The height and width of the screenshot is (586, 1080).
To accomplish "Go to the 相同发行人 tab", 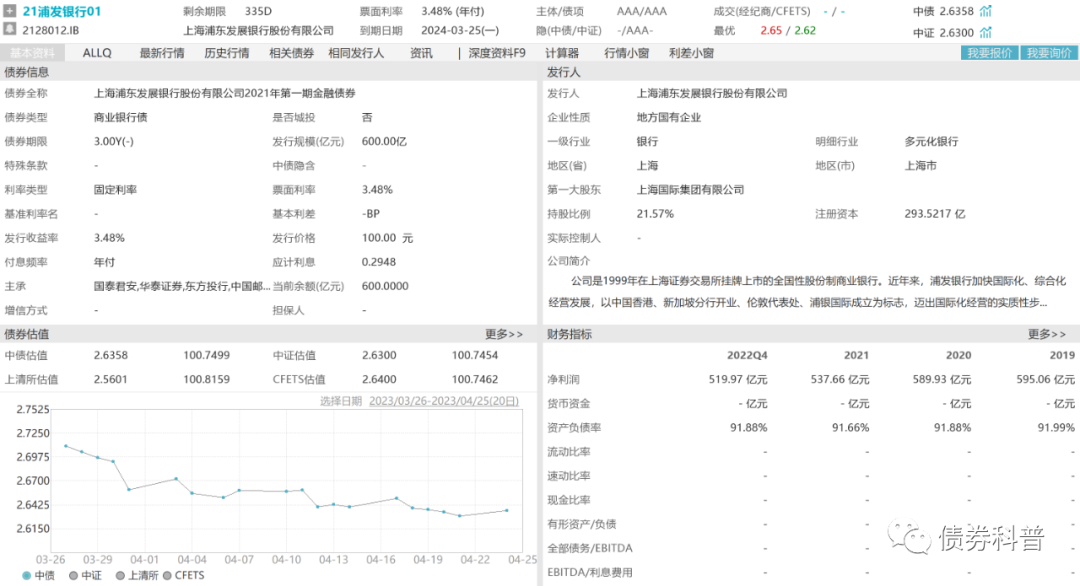I will point(356,53).
